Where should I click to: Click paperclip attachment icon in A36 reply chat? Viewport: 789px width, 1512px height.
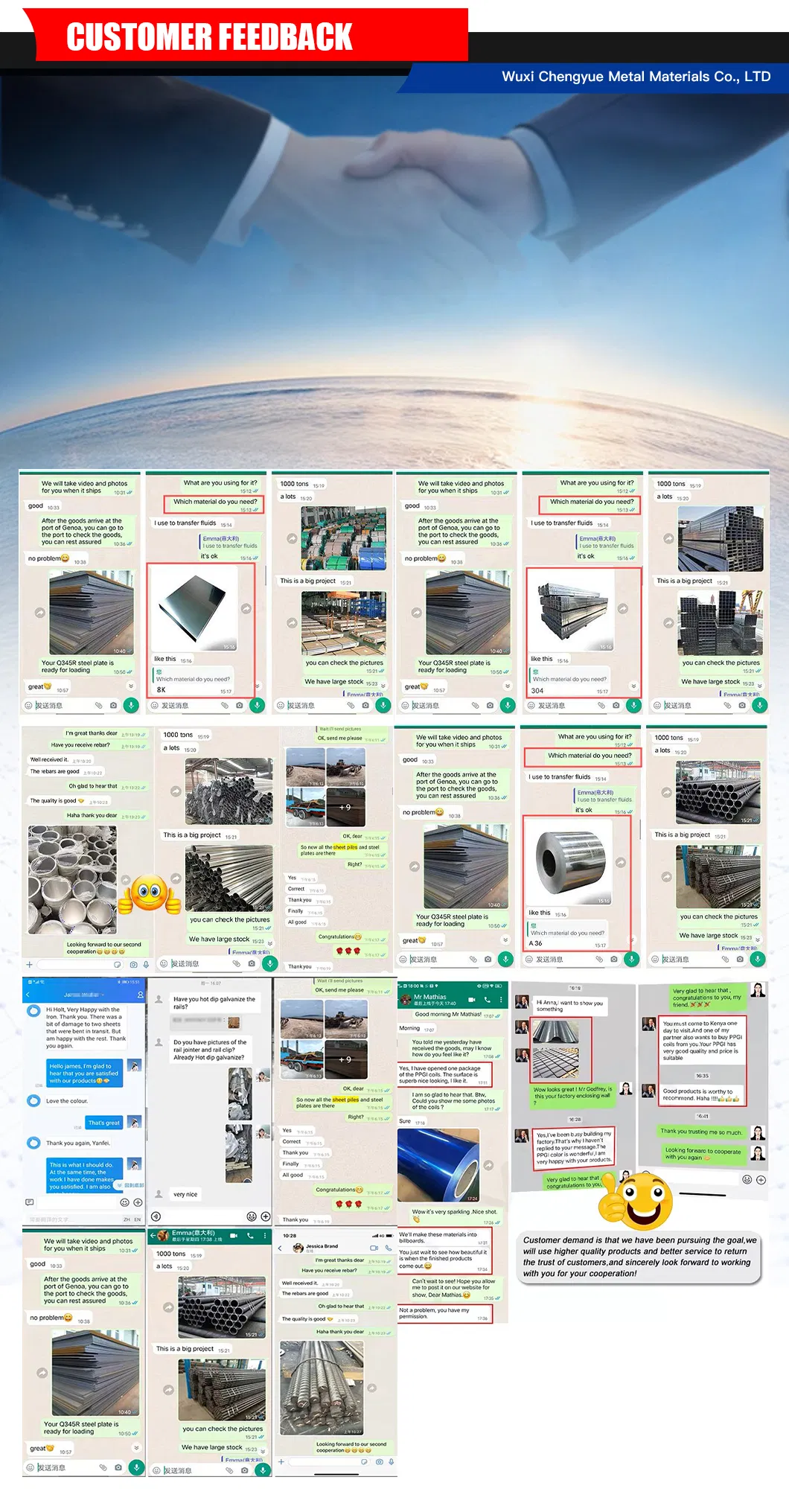599,960
